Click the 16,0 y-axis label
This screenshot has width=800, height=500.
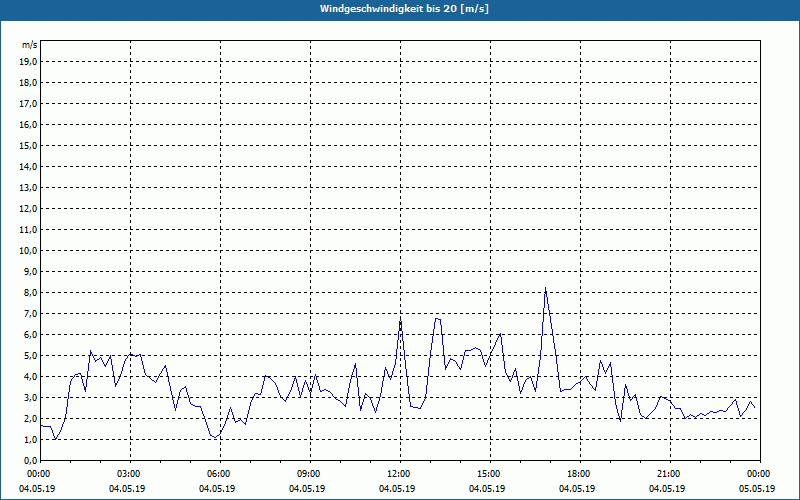(x=29, y=124)
